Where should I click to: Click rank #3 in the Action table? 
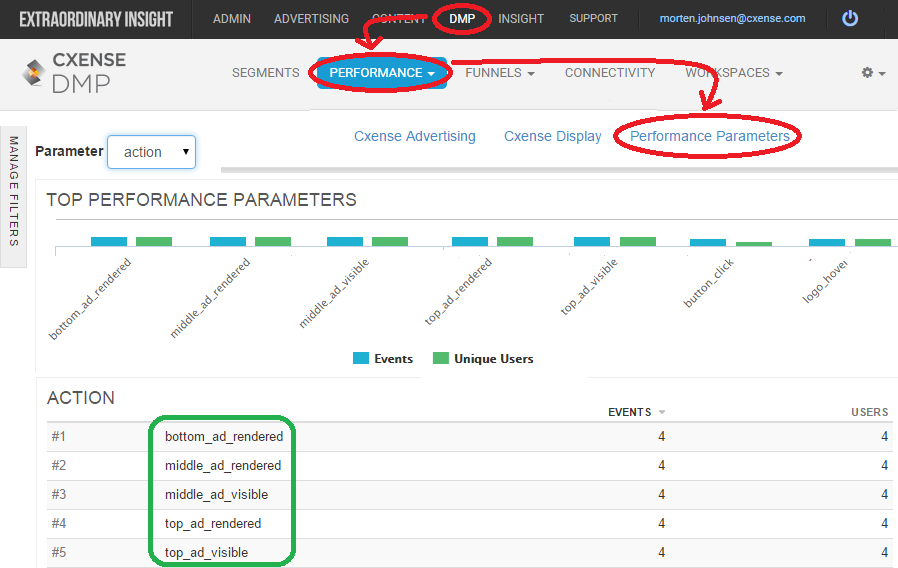coord(58,495)
